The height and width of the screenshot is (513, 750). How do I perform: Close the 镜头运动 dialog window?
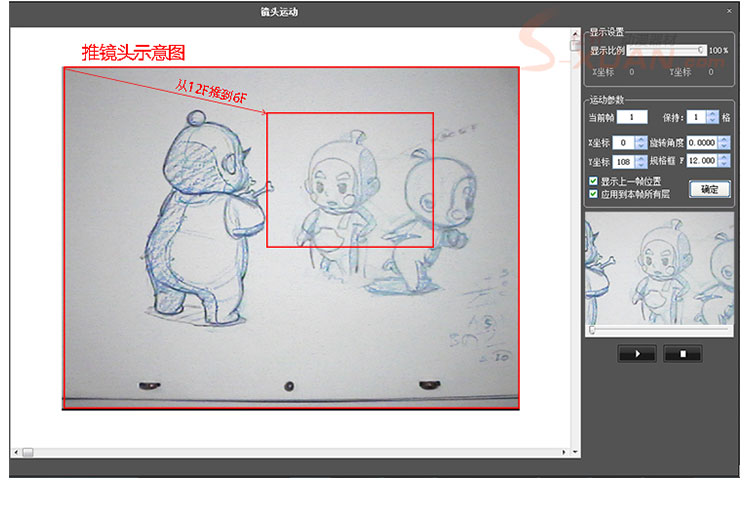(729, 11)
